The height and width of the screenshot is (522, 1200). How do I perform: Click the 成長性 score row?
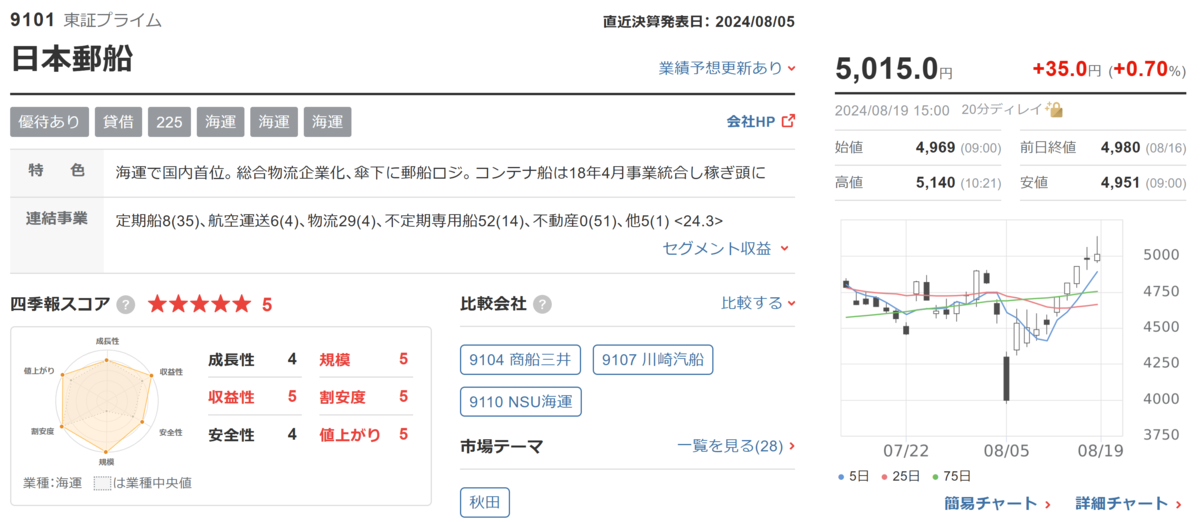click(253, 359)
